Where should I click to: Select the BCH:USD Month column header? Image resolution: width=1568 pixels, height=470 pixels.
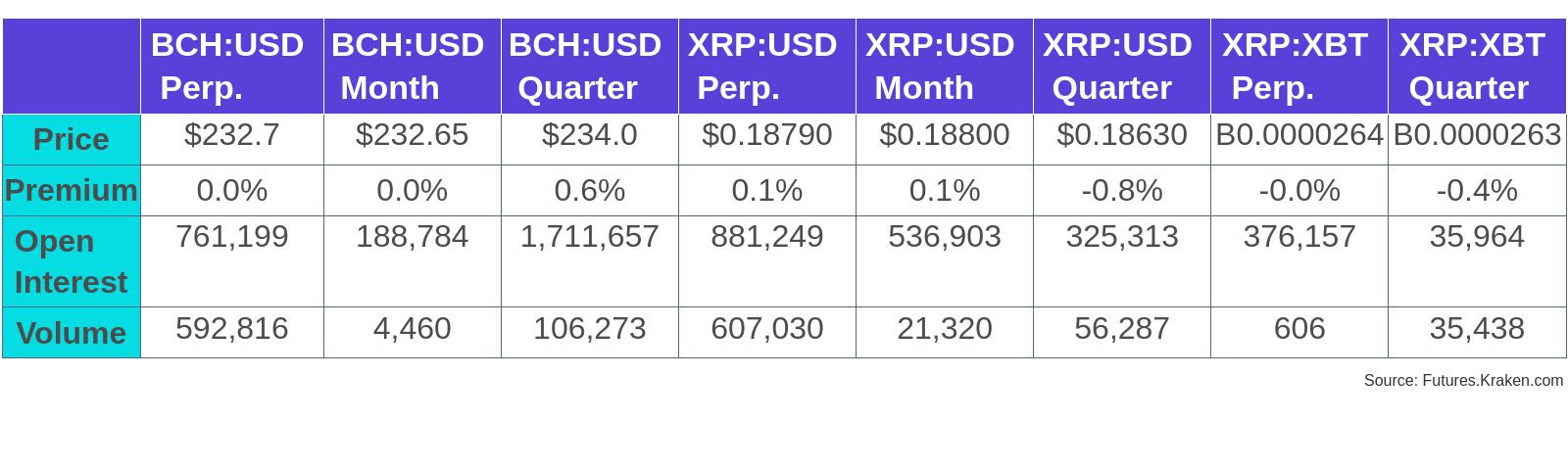[x=412, y=67]
